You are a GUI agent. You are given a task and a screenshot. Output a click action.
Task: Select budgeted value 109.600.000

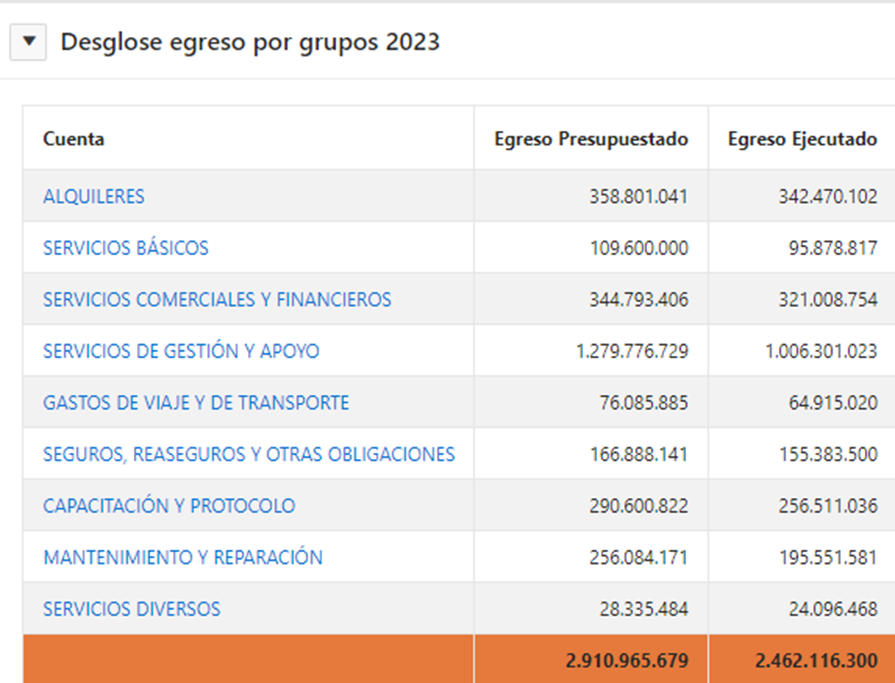click(639, 248)
